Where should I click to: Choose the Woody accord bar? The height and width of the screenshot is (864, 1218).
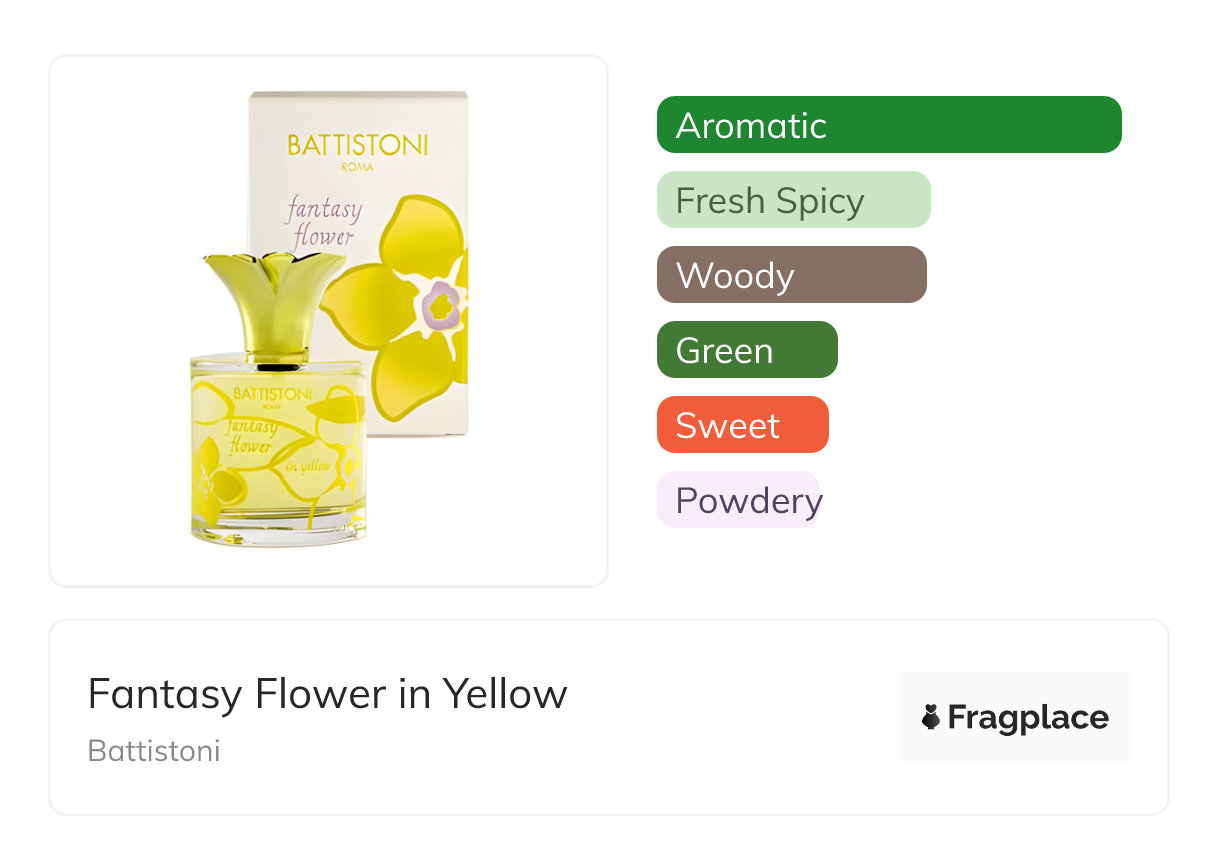click(x=791, y=275)
